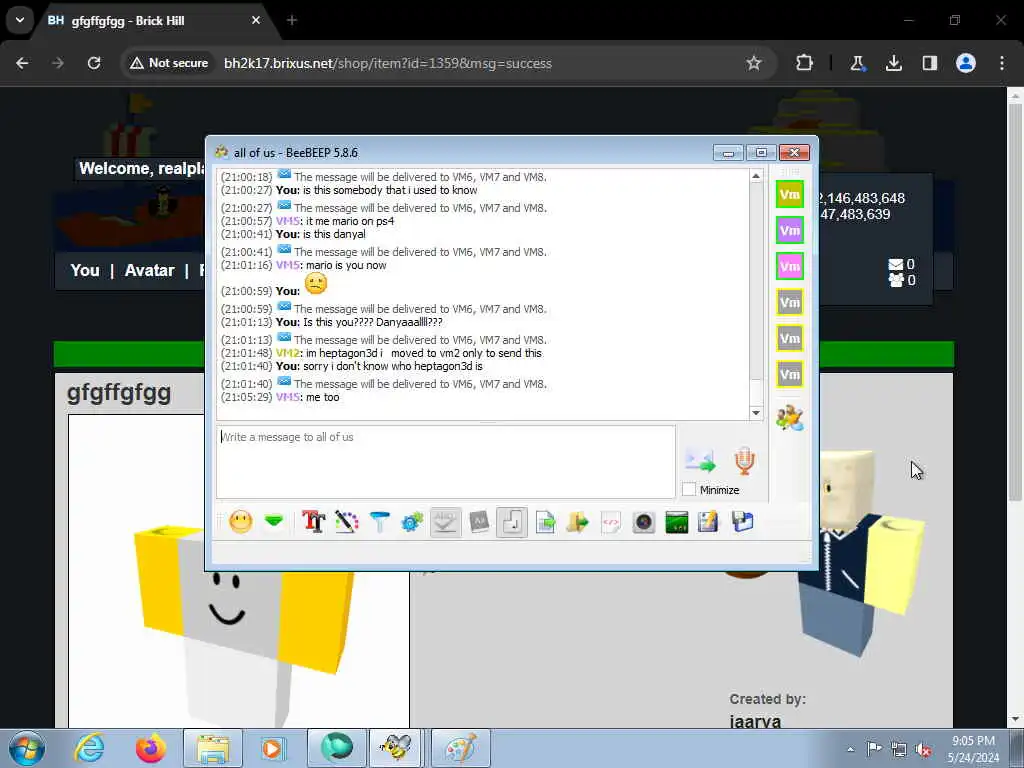Start voice recording with the microphone icon
This screenshot has height=768, width=1024.
tap(744, 460)
